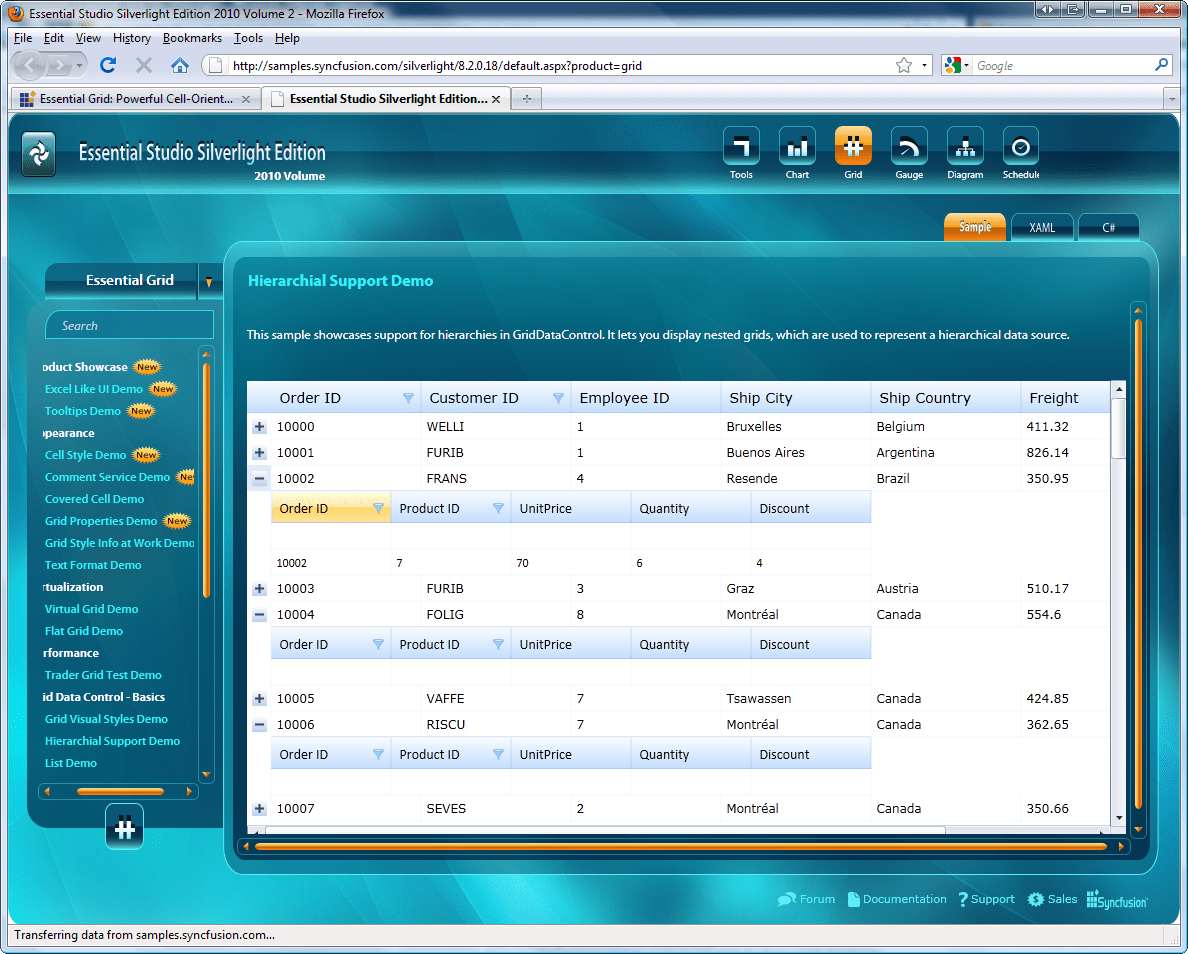
Task: Select the Schedule product icon
Action: tap(1020, 146)
